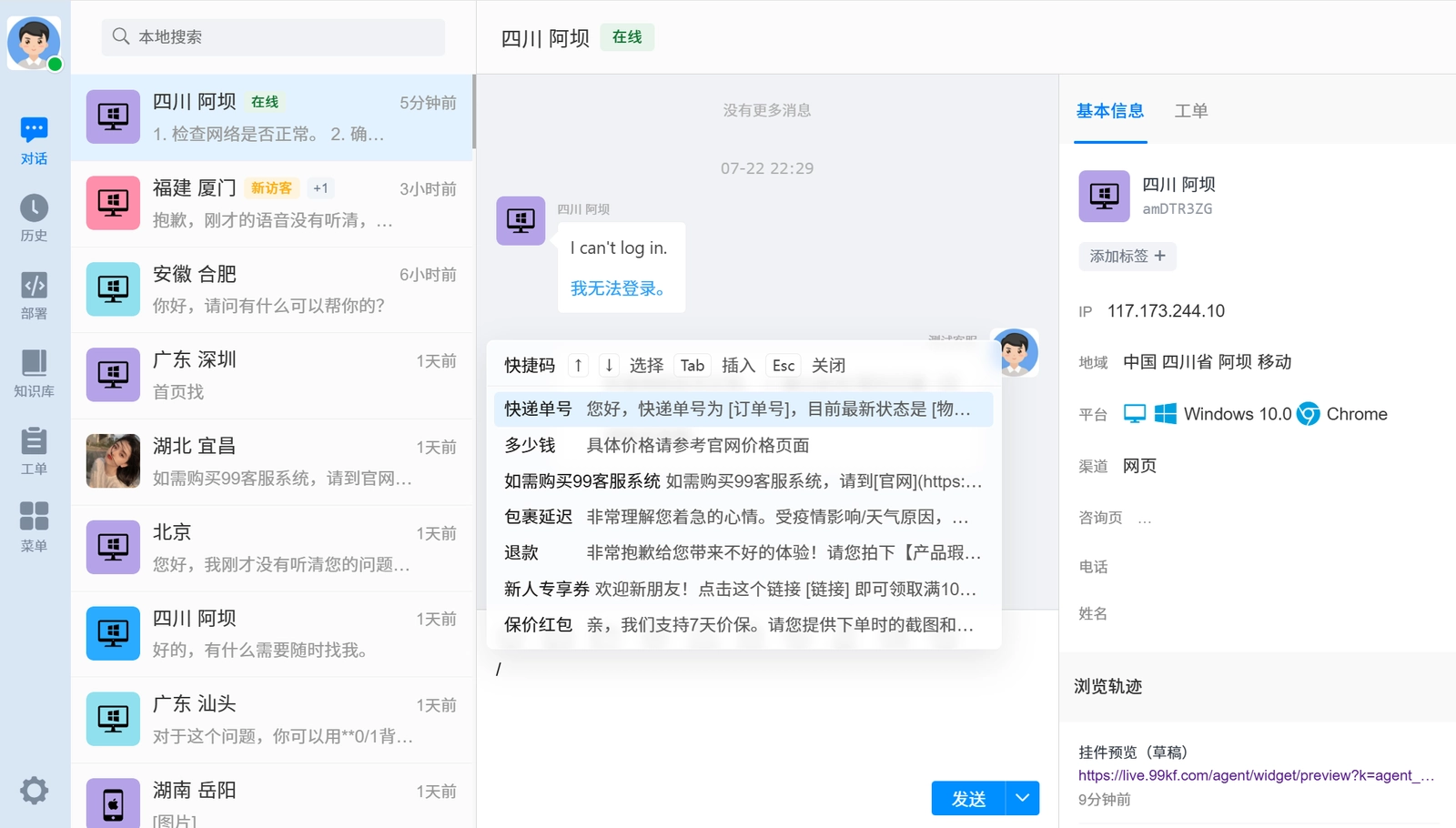Select the 多少钱 quick reply
Screen dimensions: 1456x828
pos(743,445)
